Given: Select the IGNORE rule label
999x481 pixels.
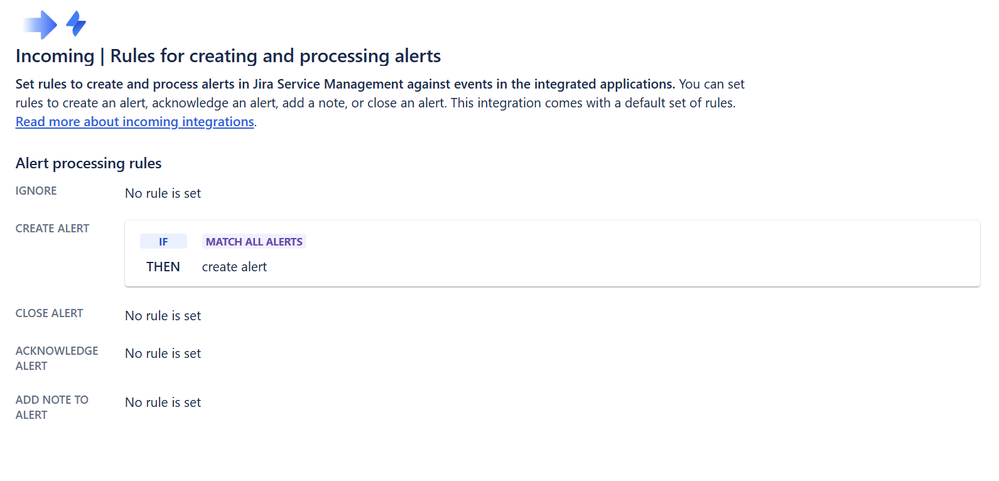Looking at the screenshot, I should (x=36, y=190).
